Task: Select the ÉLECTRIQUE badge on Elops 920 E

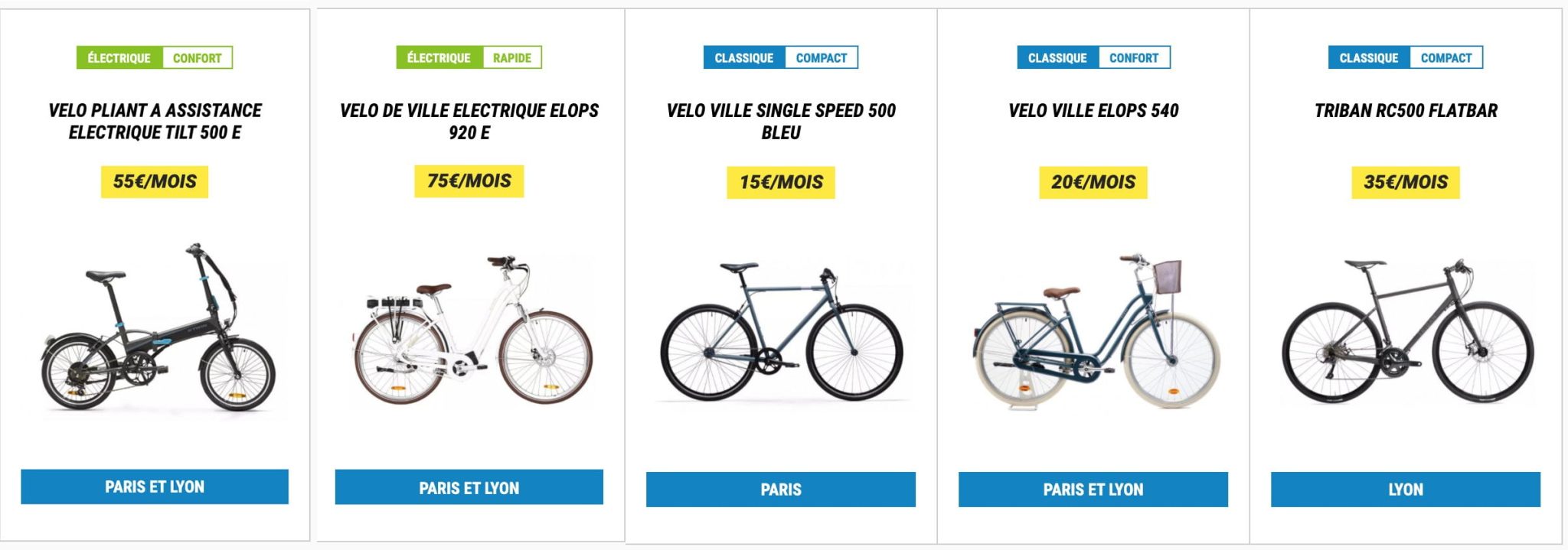Action: point(435,57)
